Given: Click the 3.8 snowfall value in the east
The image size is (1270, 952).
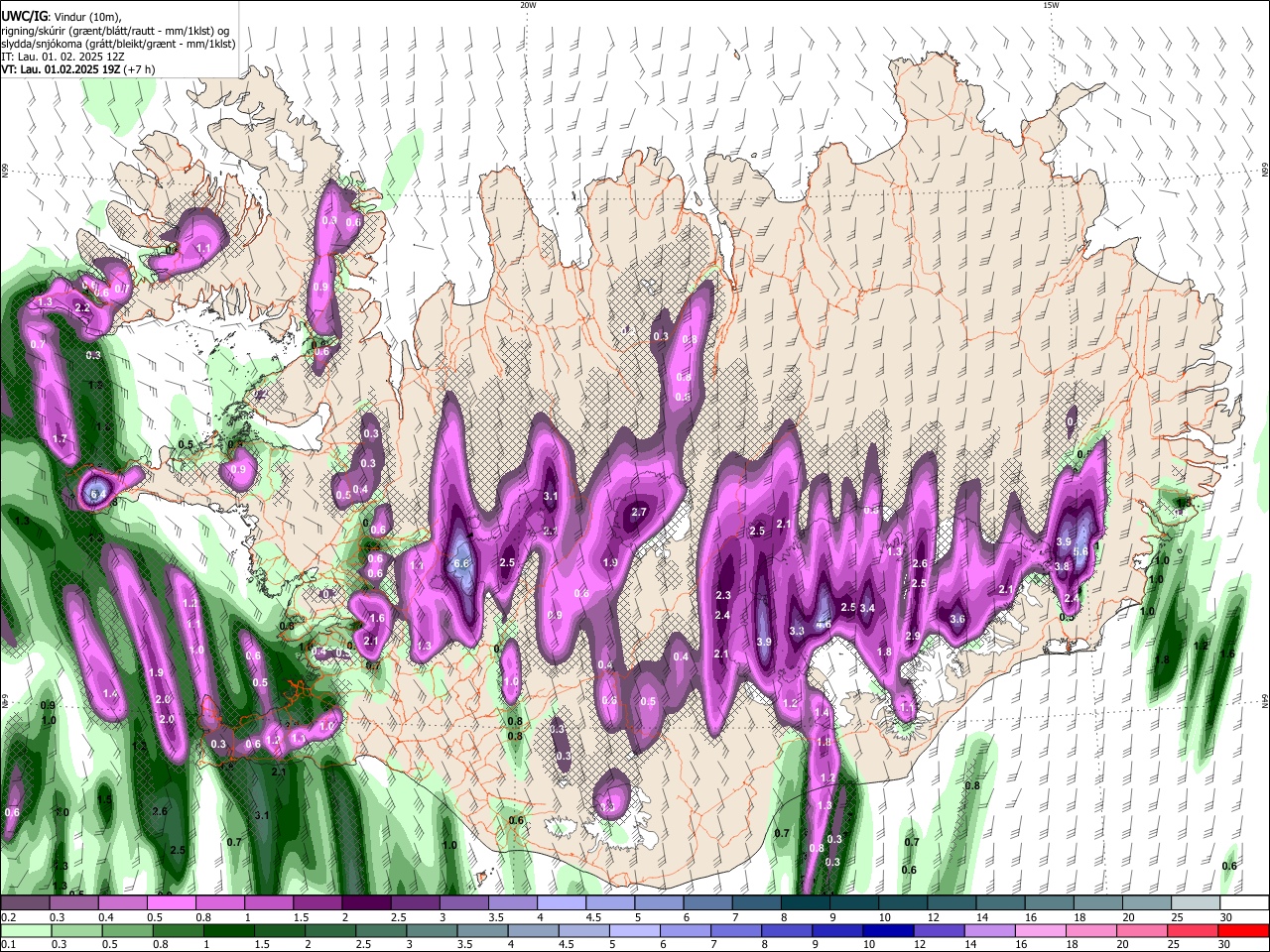Looking at the screenshot, I should pyautogui.click(x=1062, y=566).
